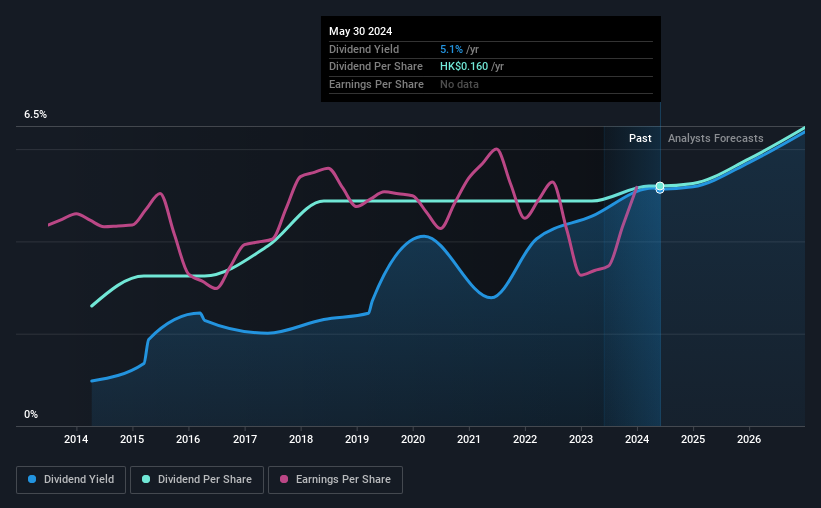Click the 2015 x-axis label
821x508 pixels.
[x=132, y=439]
